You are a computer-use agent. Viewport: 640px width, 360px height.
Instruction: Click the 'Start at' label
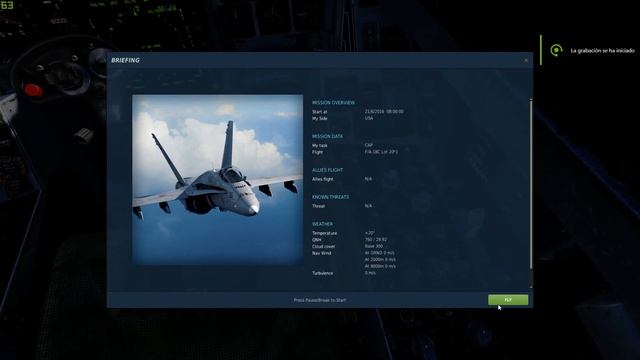320,112
